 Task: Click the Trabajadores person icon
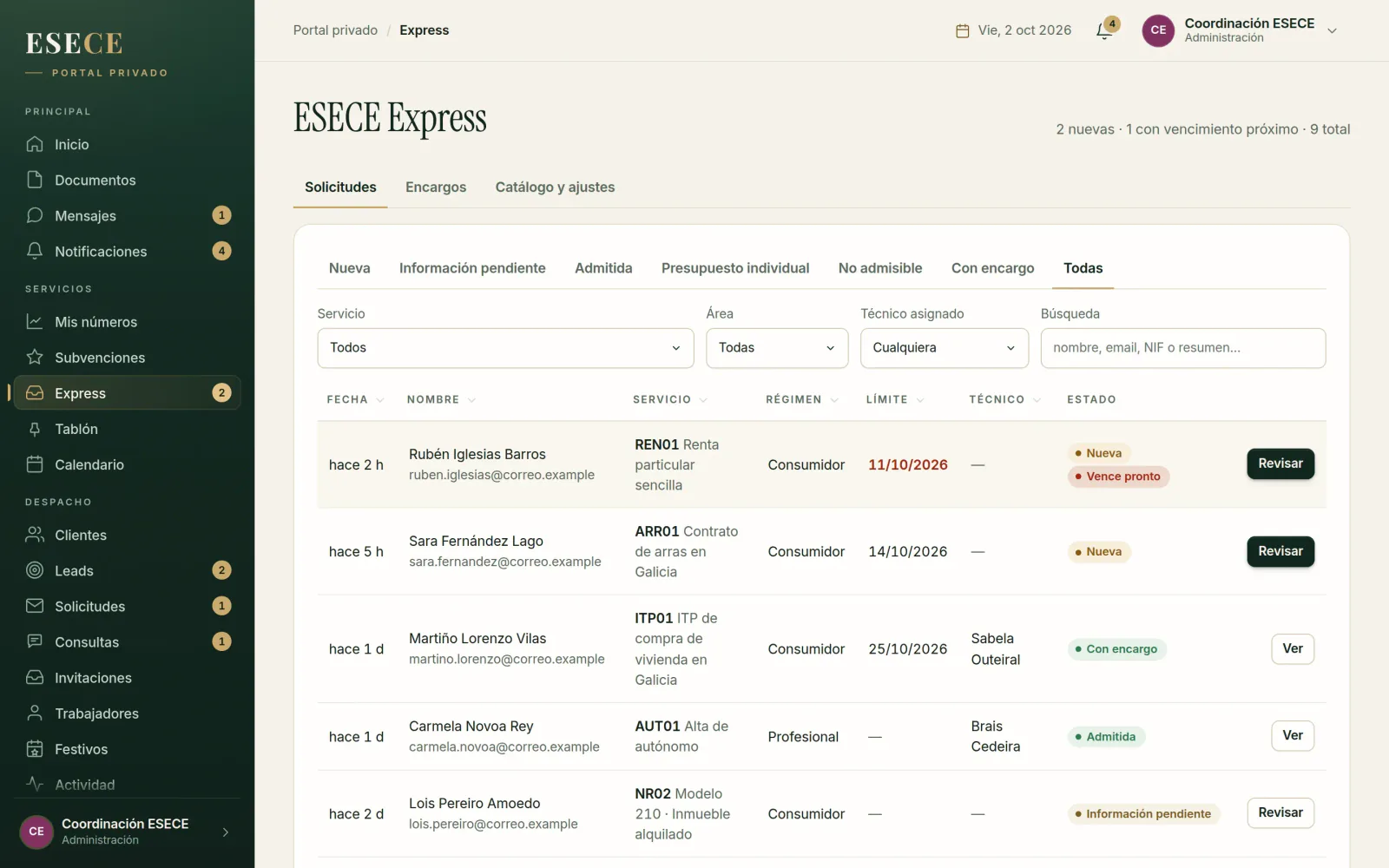tap(35, 713)
